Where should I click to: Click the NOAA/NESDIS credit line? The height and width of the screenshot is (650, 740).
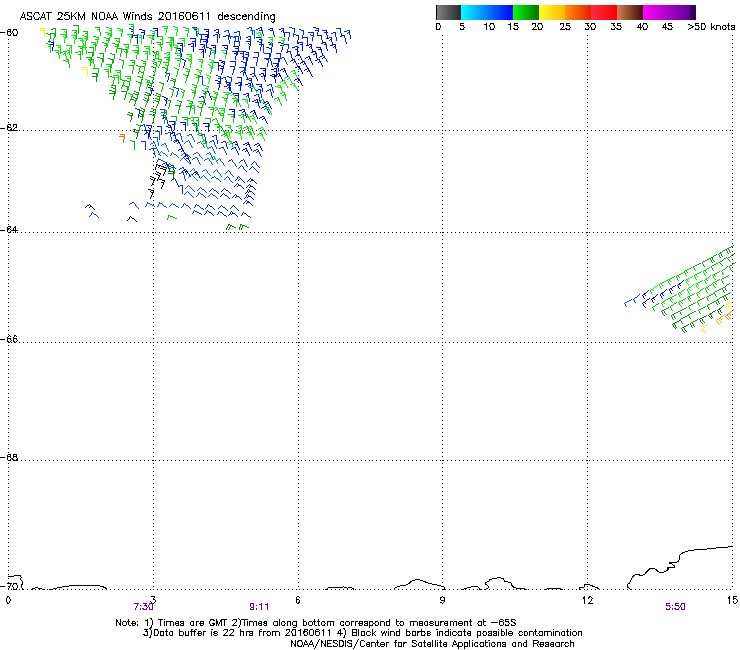pos(432,644)
